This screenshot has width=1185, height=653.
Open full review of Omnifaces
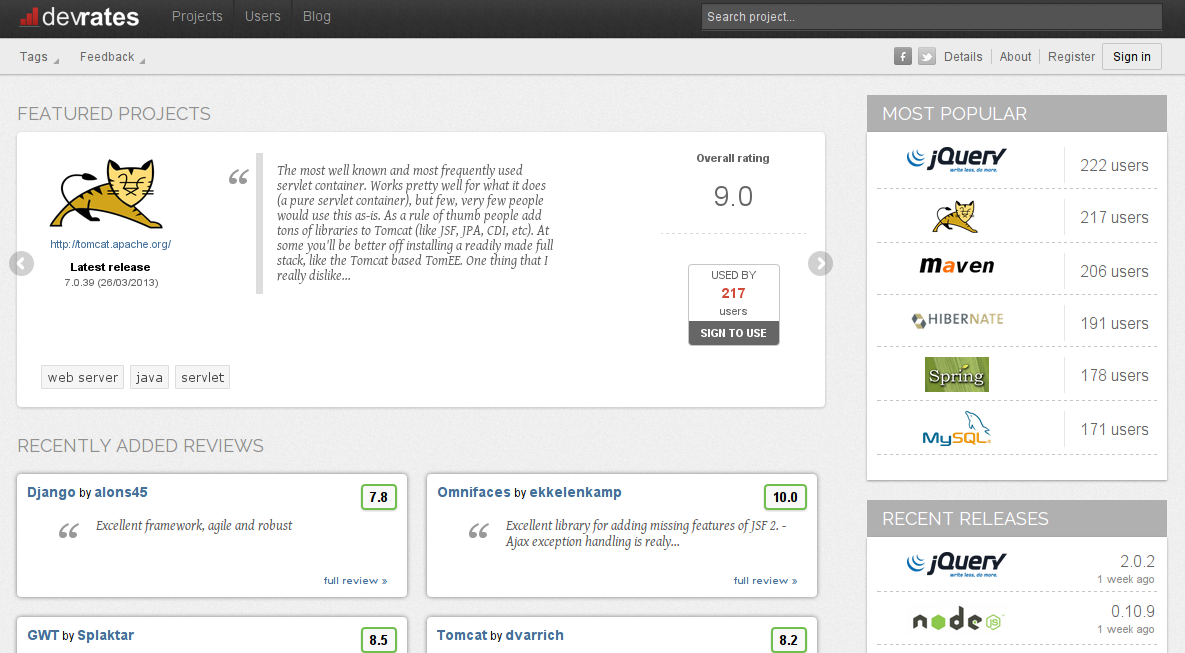point(766,580)
